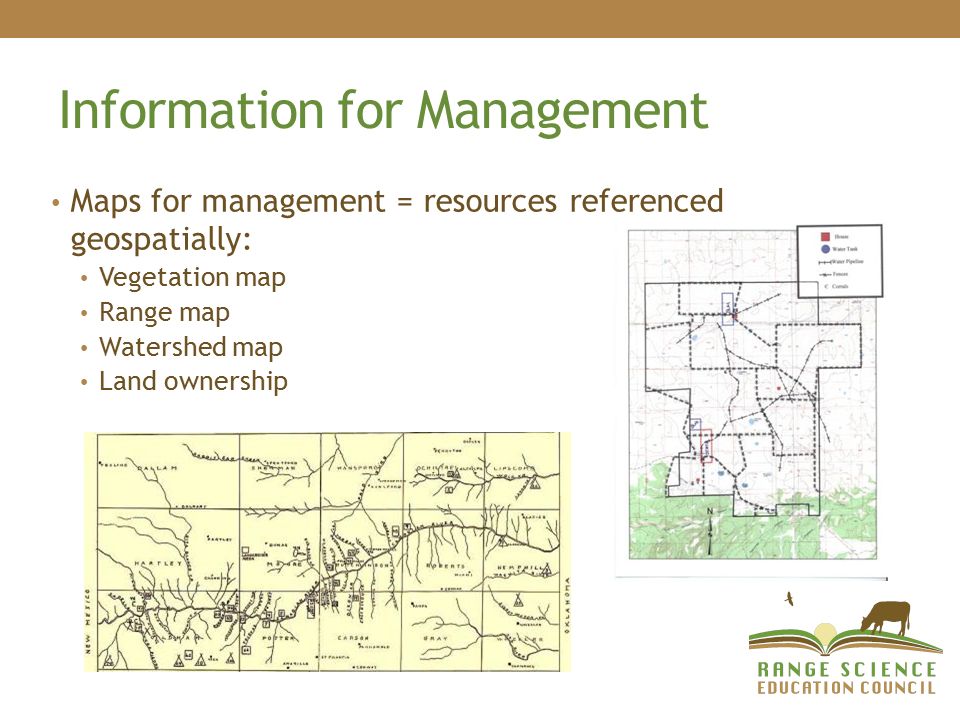The height and width of the screenshot is (720, 960).
Task: Select the ranch topographic map image
Action: pyautogui.click(x=752, y=395)
